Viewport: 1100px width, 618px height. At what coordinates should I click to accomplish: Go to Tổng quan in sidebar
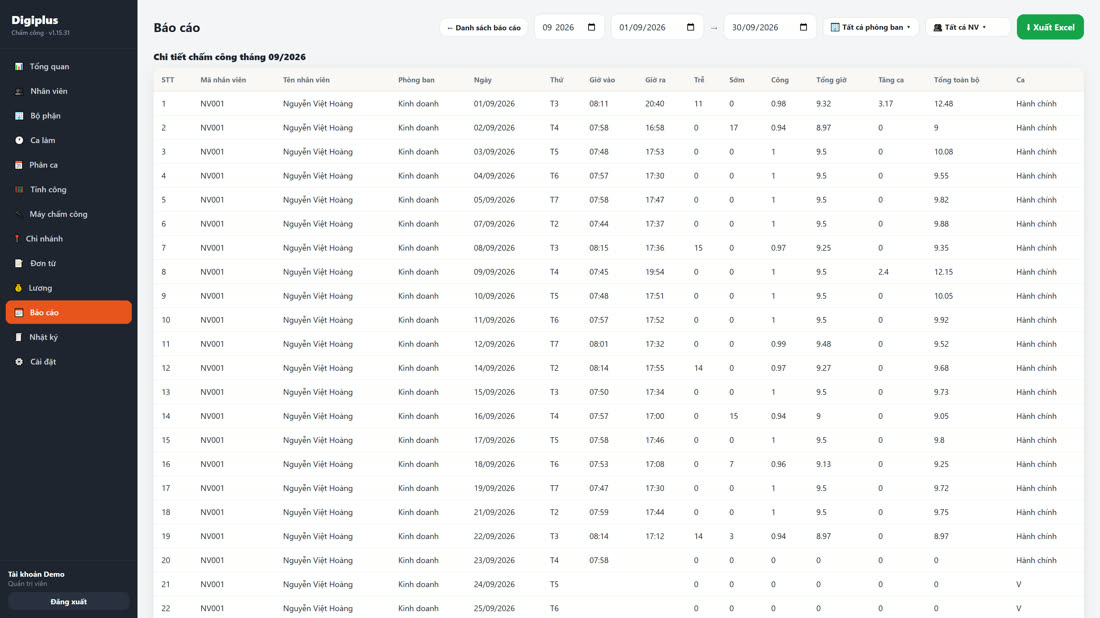coord(69,67)
